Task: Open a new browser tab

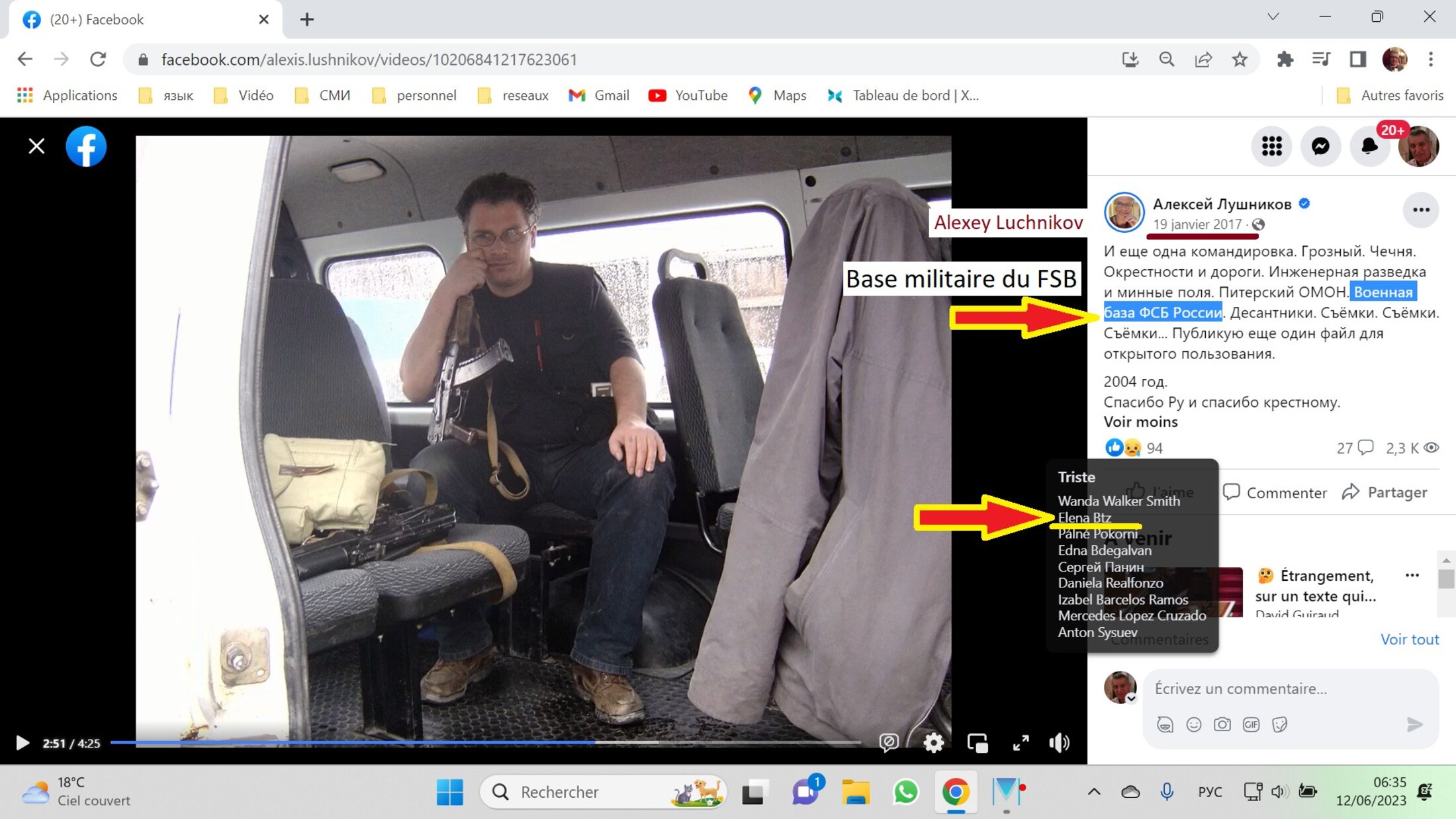Action: tap(306, 19)
